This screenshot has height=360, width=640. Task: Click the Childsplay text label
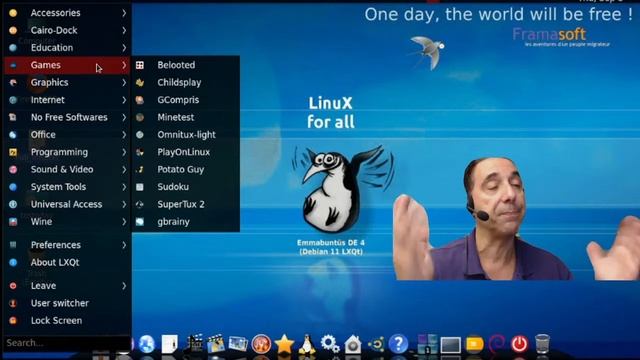pos(179,82)
